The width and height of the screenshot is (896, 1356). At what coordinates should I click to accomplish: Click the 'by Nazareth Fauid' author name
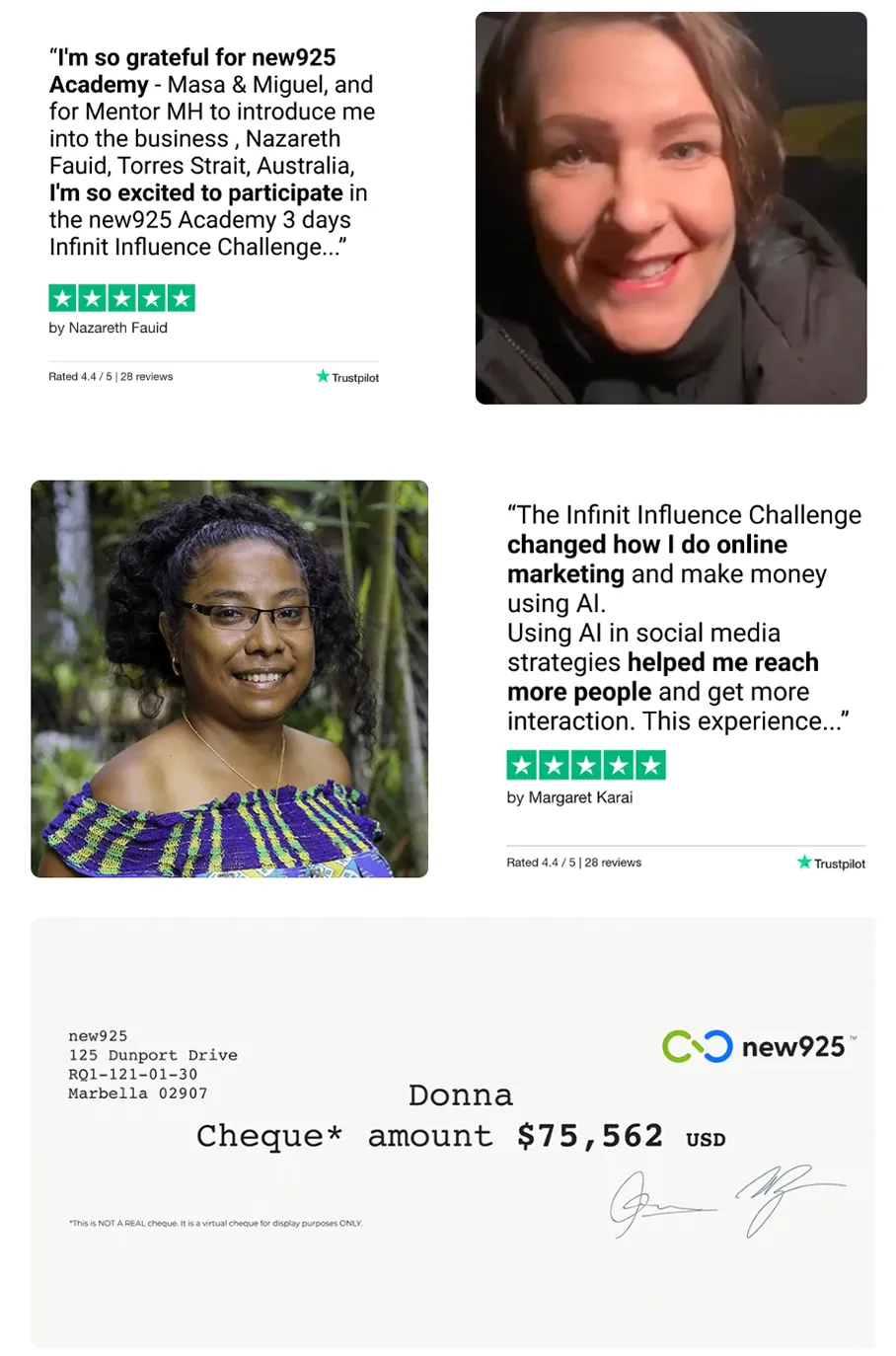click(x=109, y=328)
